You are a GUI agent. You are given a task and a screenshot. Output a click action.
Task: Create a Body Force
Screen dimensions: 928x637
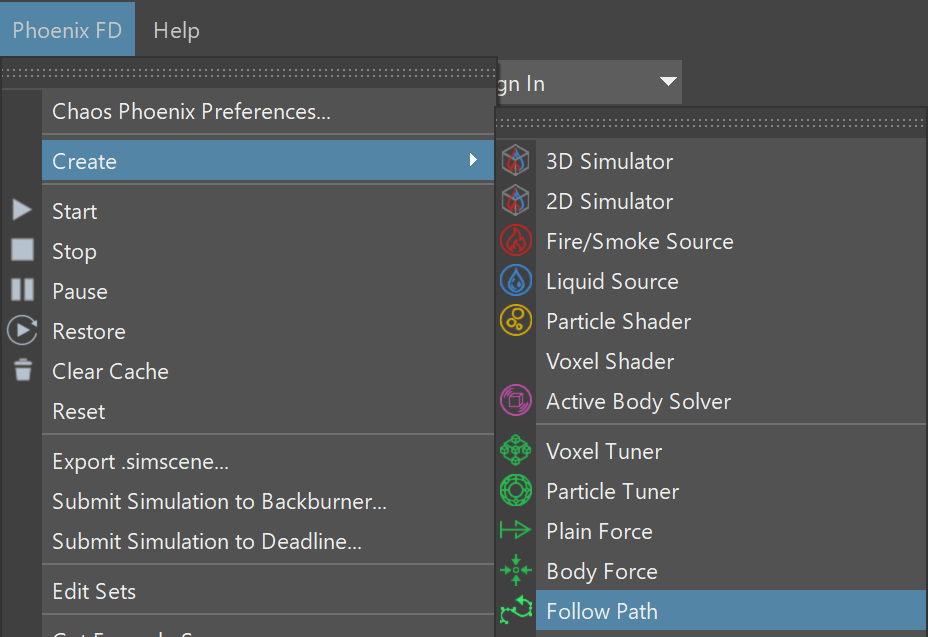730,571
